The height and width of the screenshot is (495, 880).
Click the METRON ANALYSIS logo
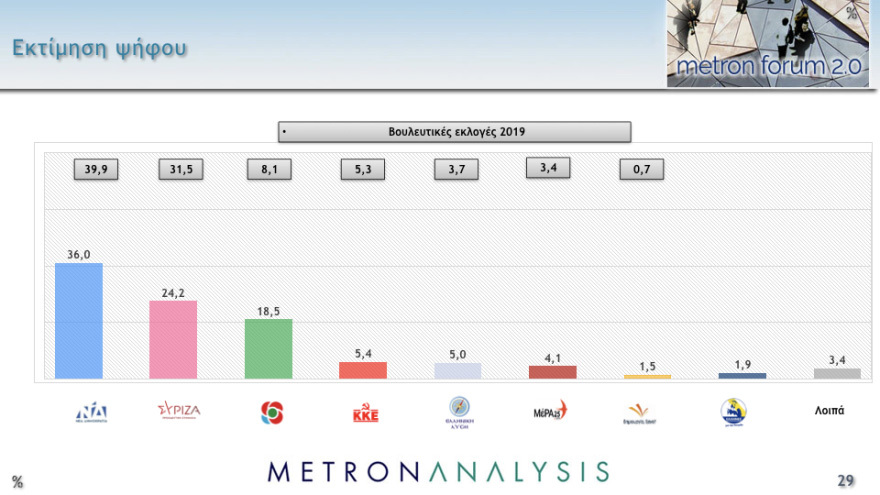click(x=438, y=472)
